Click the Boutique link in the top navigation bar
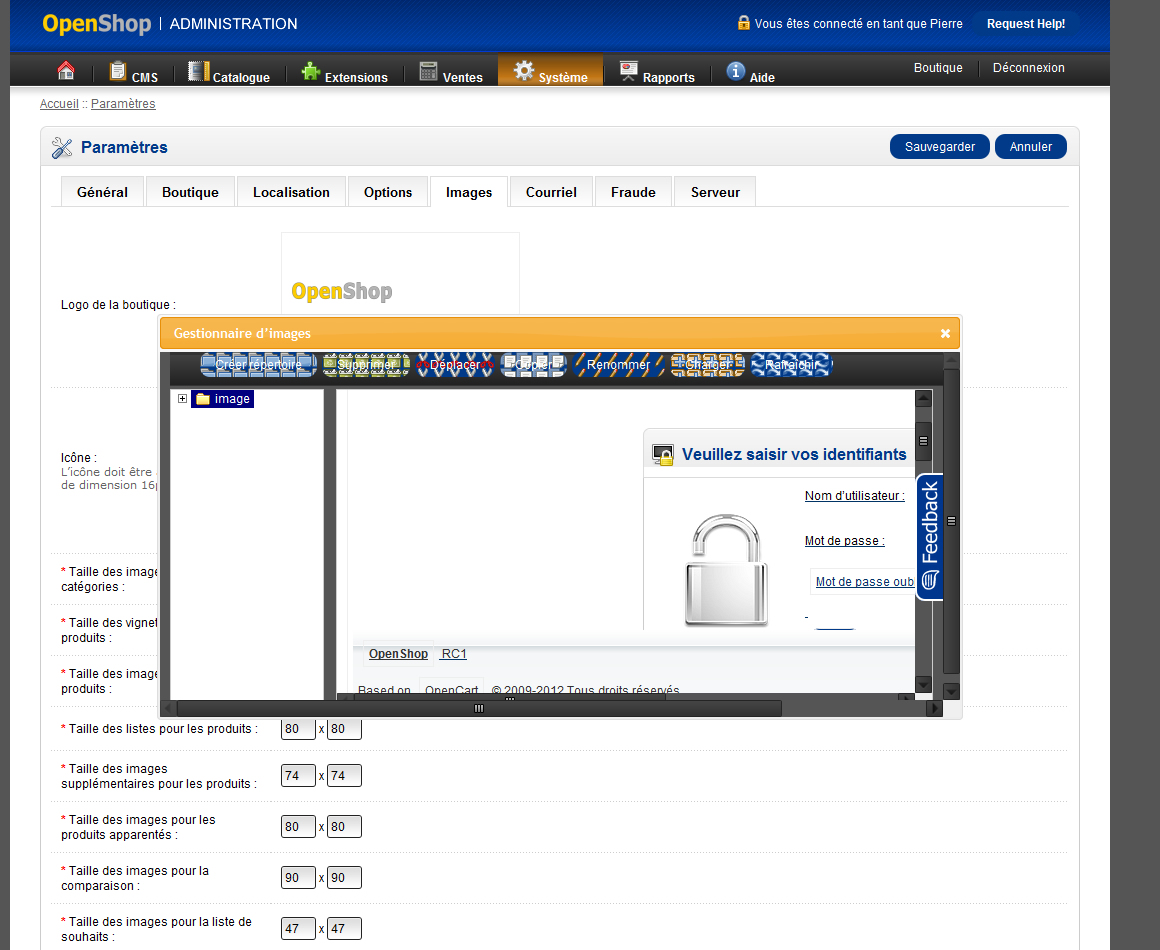 click(x=938, y=67)
